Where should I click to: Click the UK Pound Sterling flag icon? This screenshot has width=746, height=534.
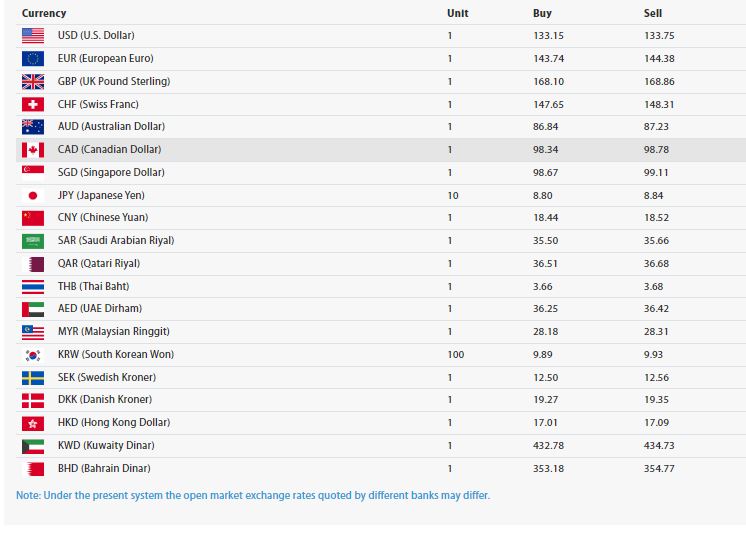[33, 82]
